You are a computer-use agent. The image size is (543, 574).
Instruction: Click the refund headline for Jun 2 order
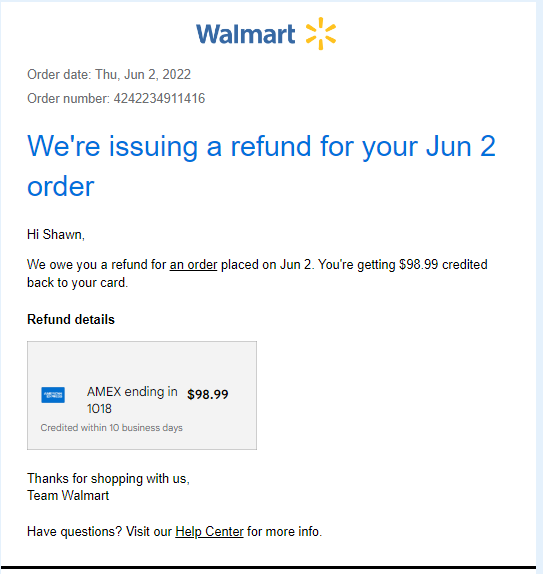pos(261,166)
